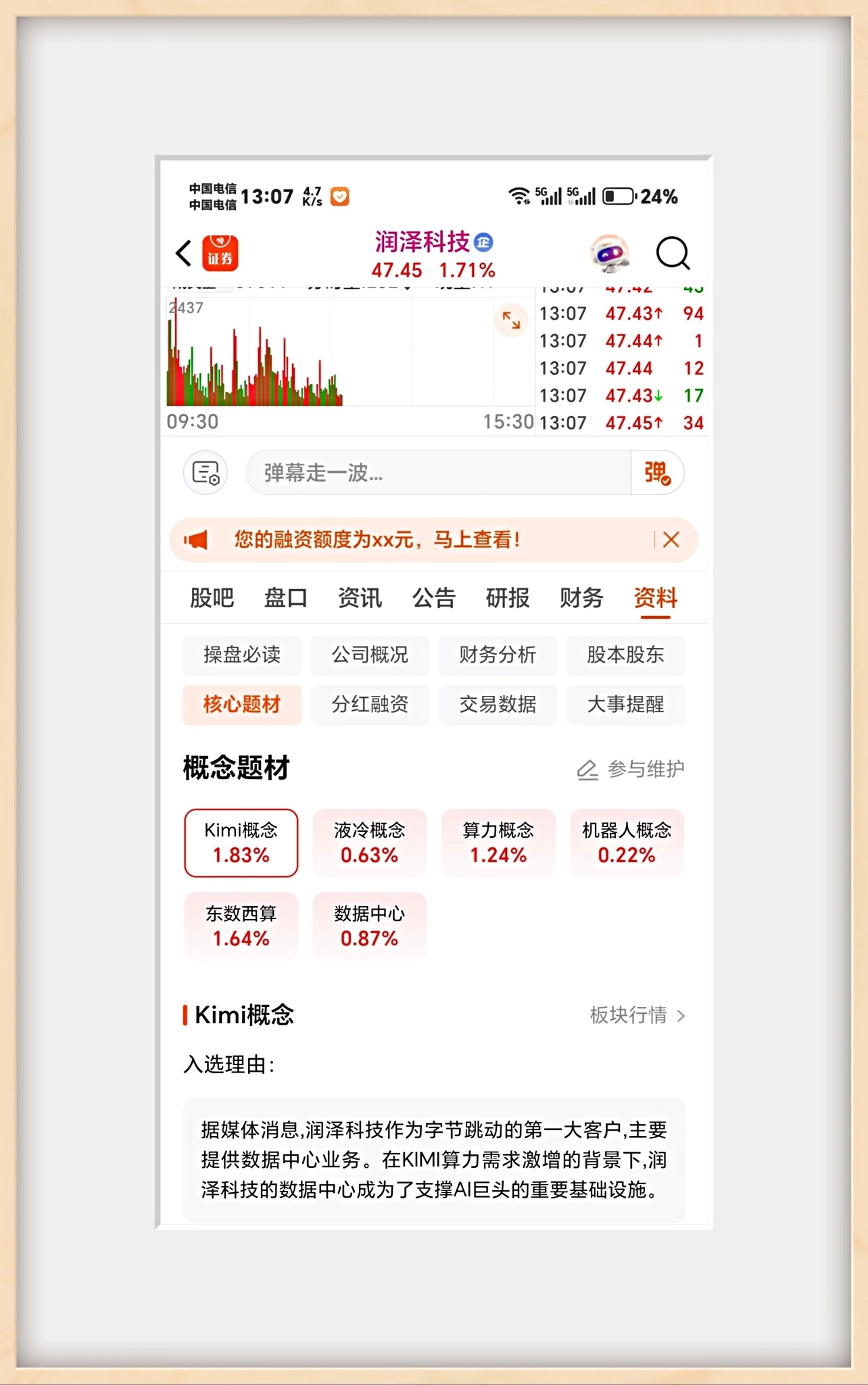Tap the orange megaphone notice icon
This screenshot has width=868, height=1385.
pos(196,540)
